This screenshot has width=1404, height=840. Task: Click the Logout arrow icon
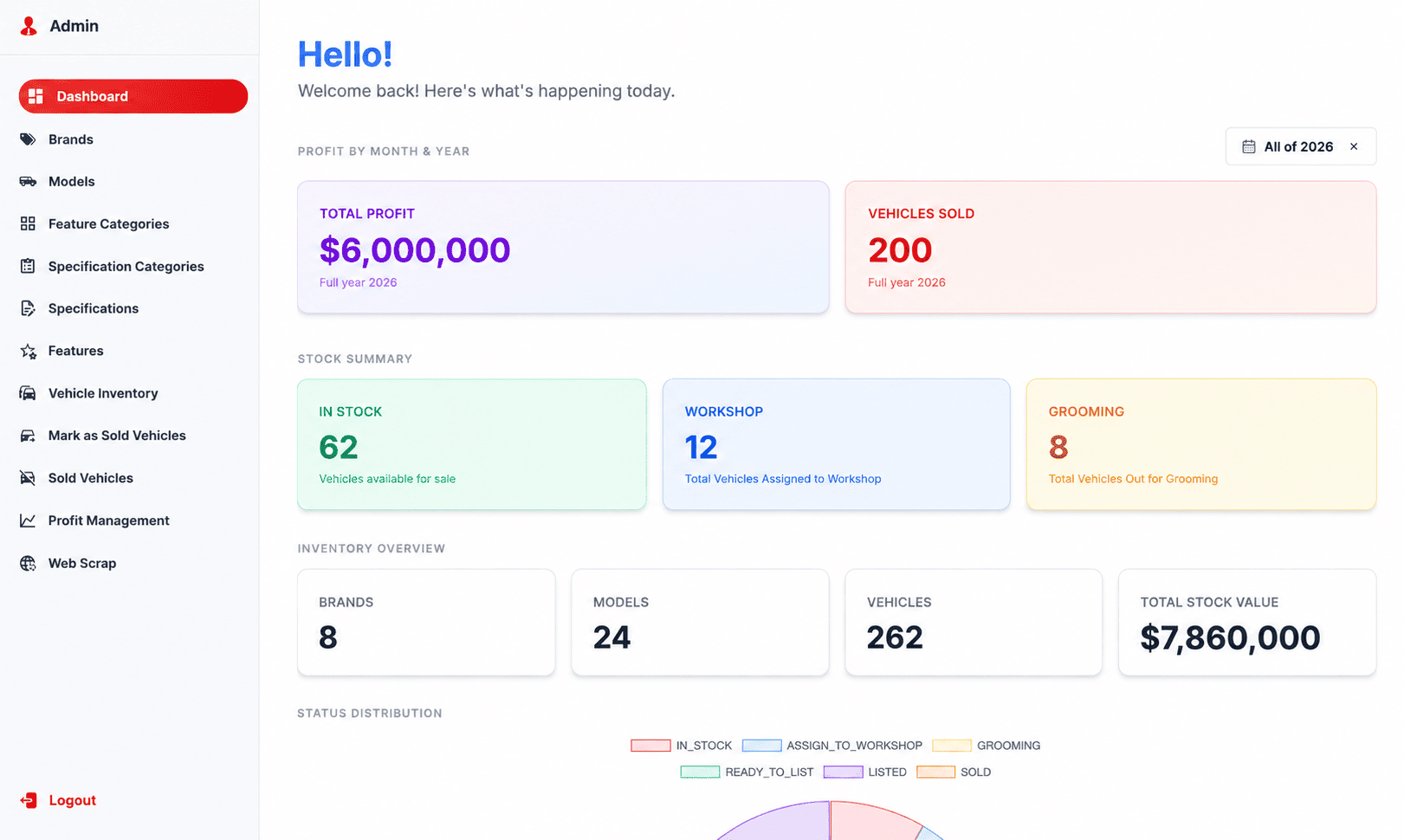pyautogui.click(x=29, y=800)
